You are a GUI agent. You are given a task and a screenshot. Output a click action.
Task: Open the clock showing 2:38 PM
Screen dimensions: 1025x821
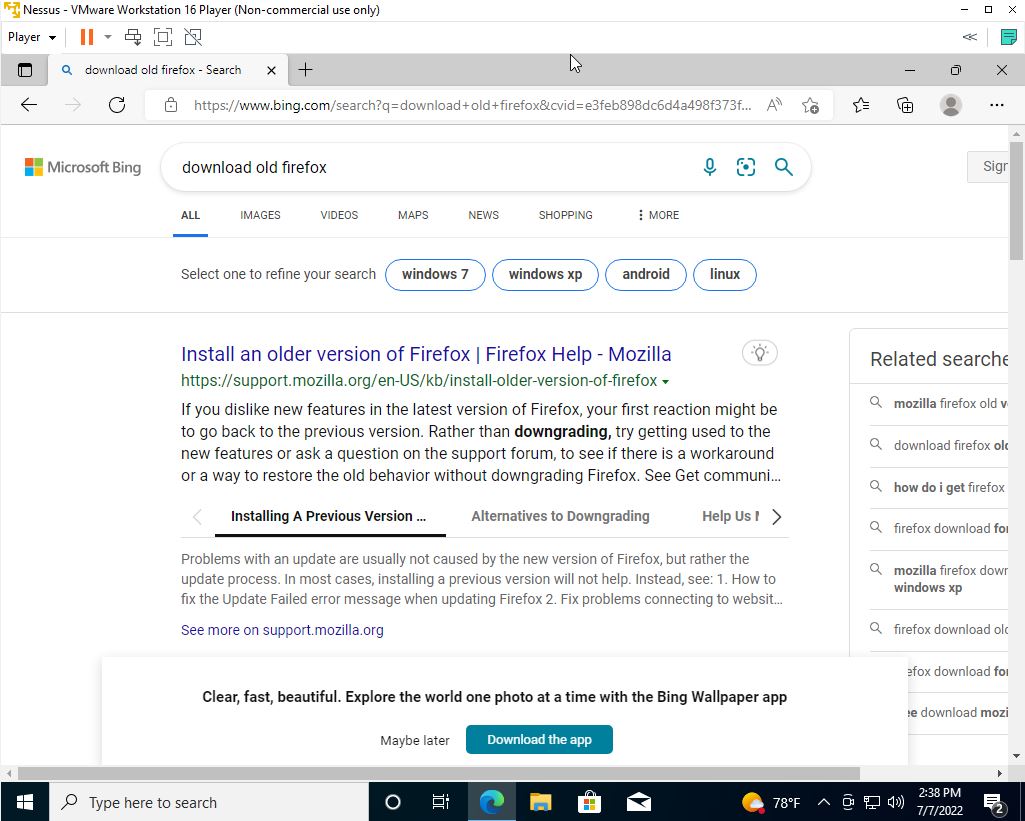click(940, 802)
